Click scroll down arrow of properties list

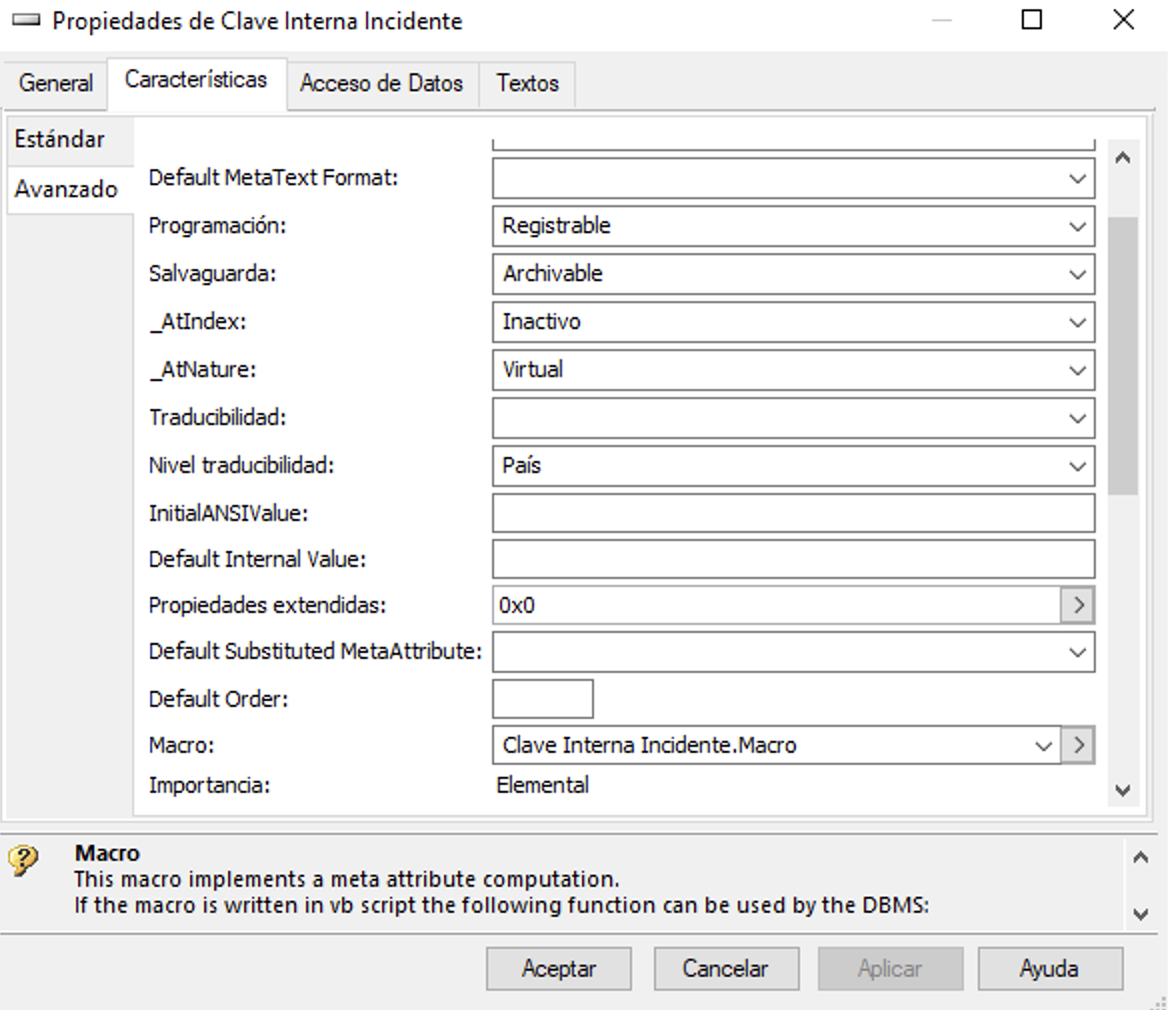(x=1123, y=790)
